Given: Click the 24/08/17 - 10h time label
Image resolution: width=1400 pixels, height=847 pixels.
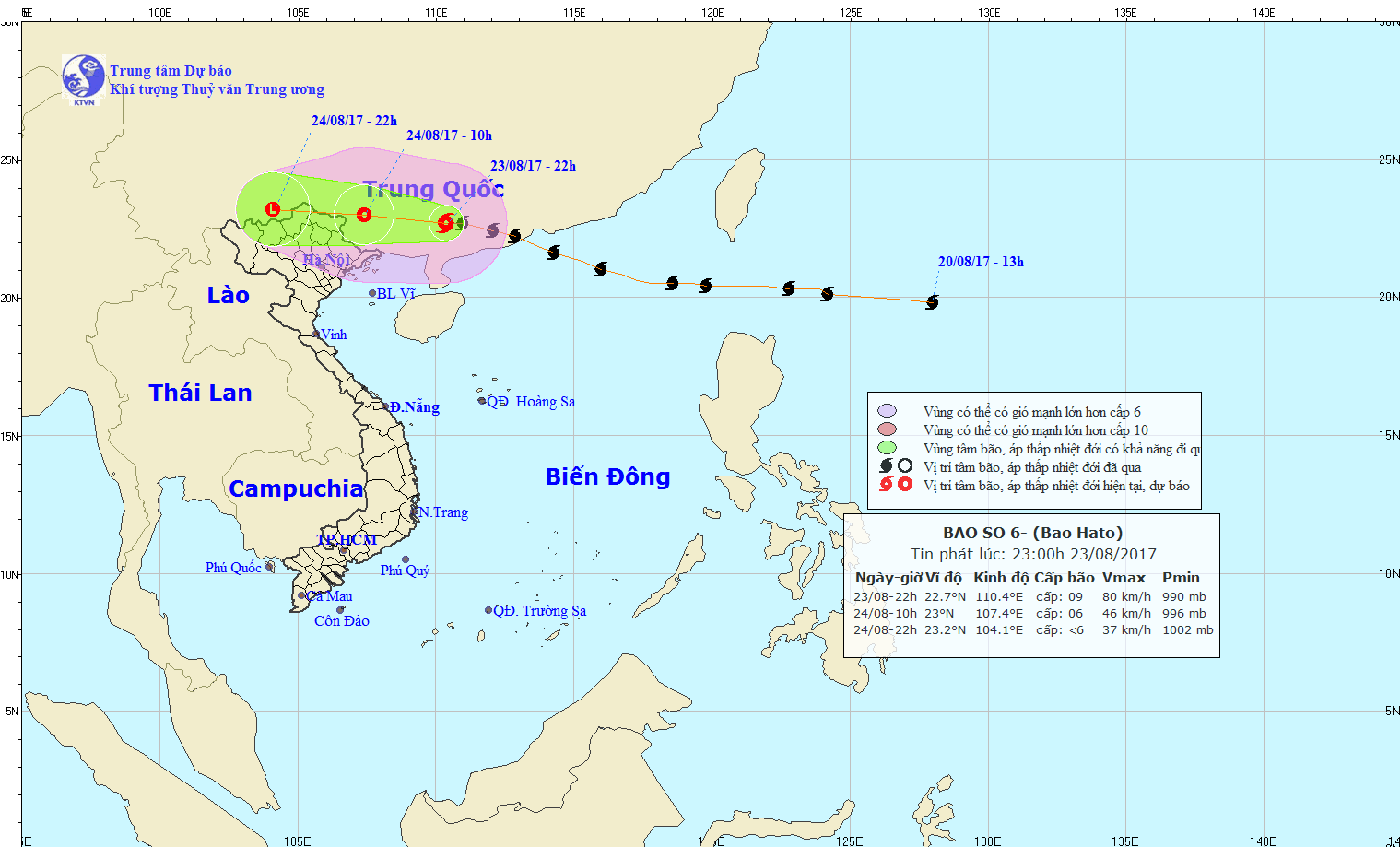Looking at the screenshot, I should [x=449, y=135].
